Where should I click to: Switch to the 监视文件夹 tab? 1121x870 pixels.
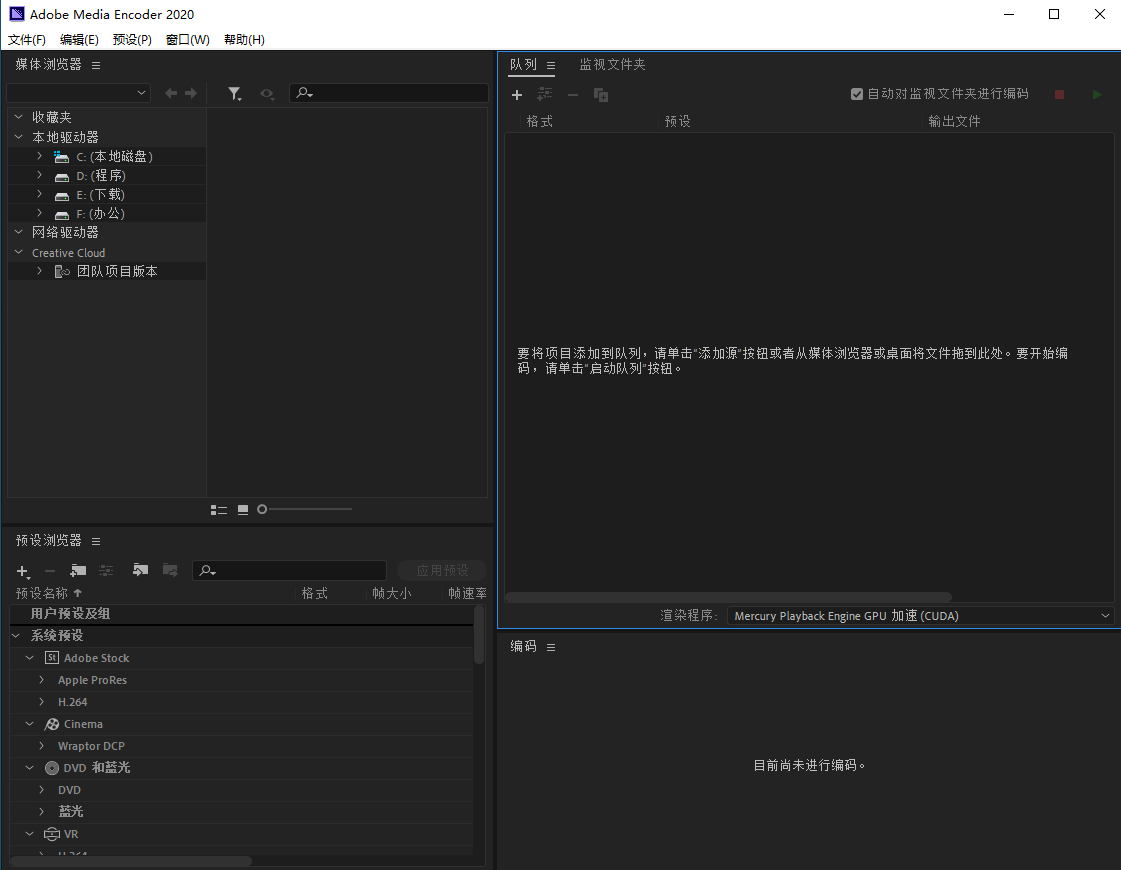[612, 65]
